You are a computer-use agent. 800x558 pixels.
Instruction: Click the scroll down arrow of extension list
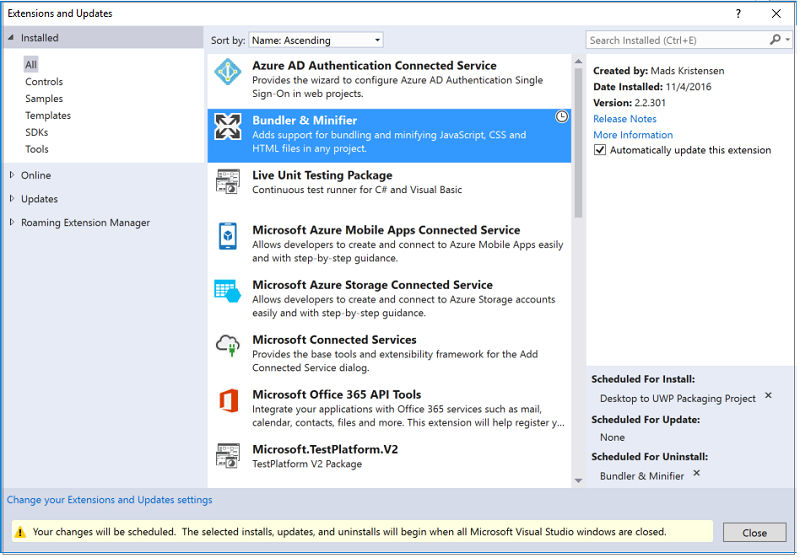578,480
